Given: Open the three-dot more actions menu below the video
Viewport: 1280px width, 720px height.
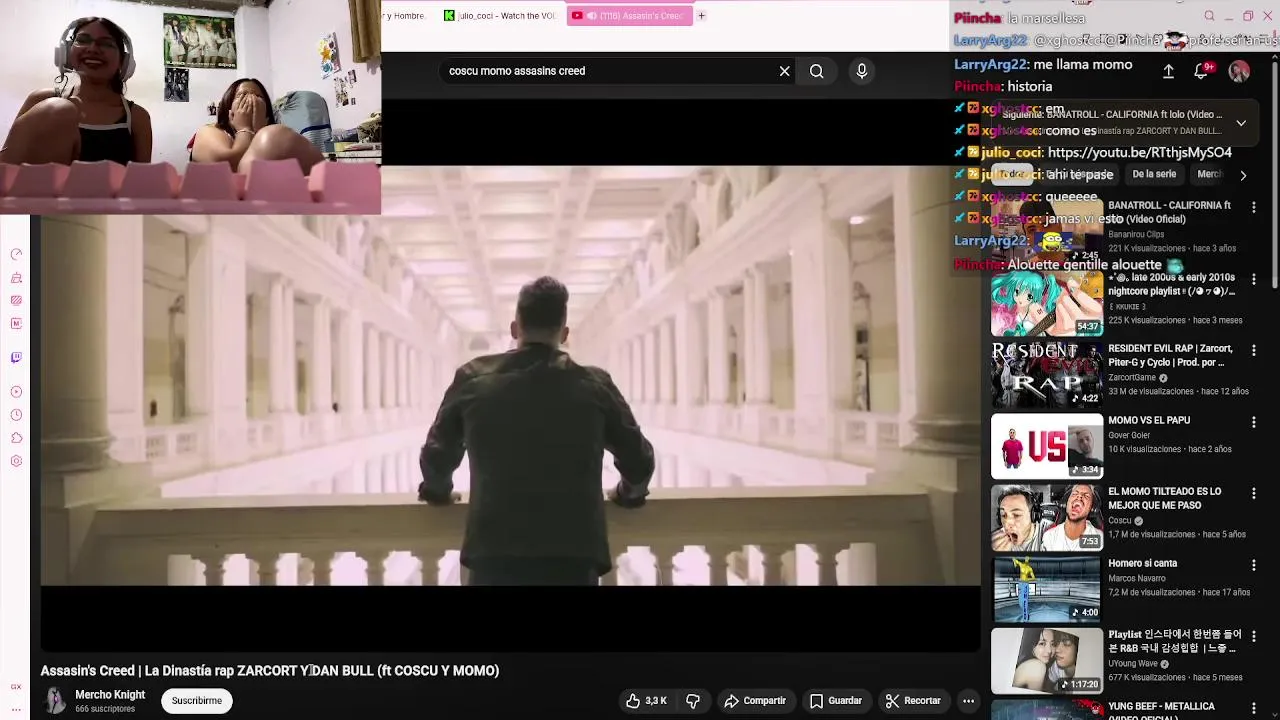Looking at the screenshot, I should [968, 701].
